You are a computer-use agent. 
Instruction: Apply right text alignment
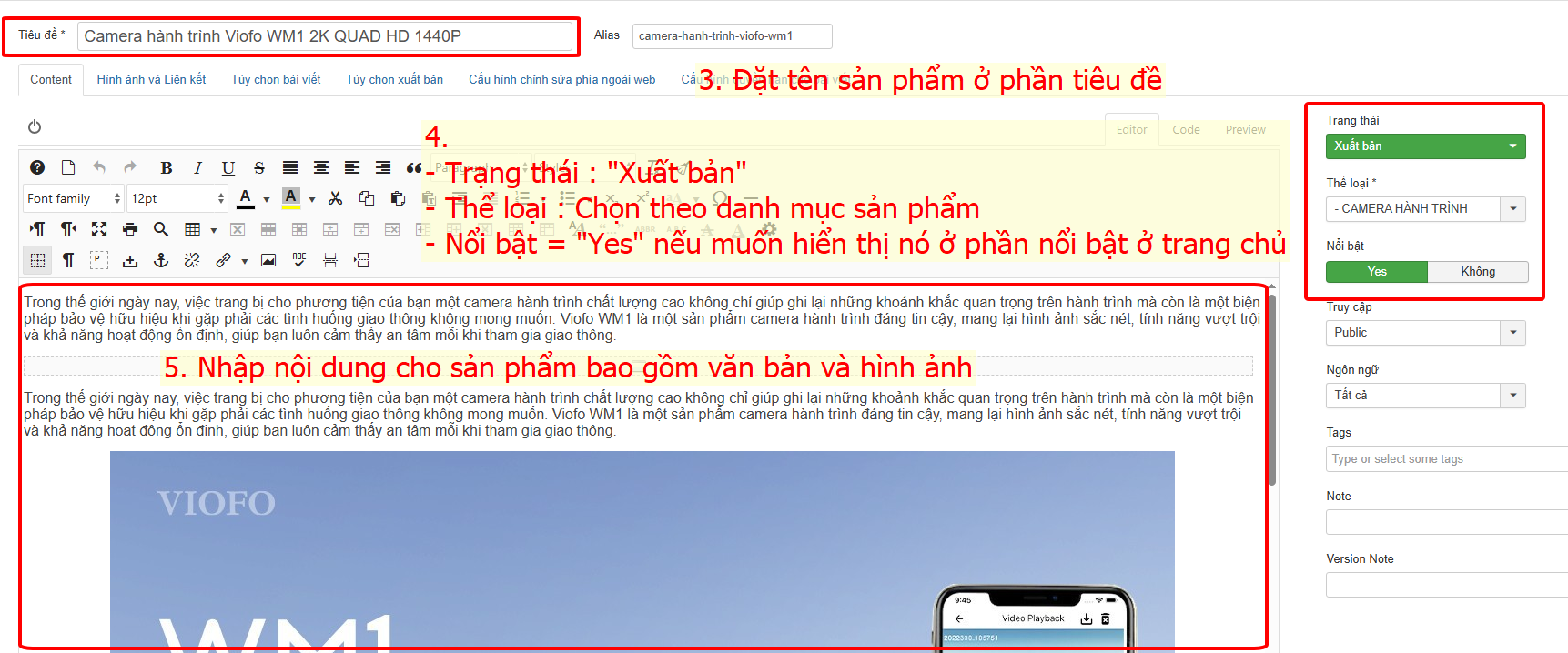pyautogui.click(x=383, y=167)
